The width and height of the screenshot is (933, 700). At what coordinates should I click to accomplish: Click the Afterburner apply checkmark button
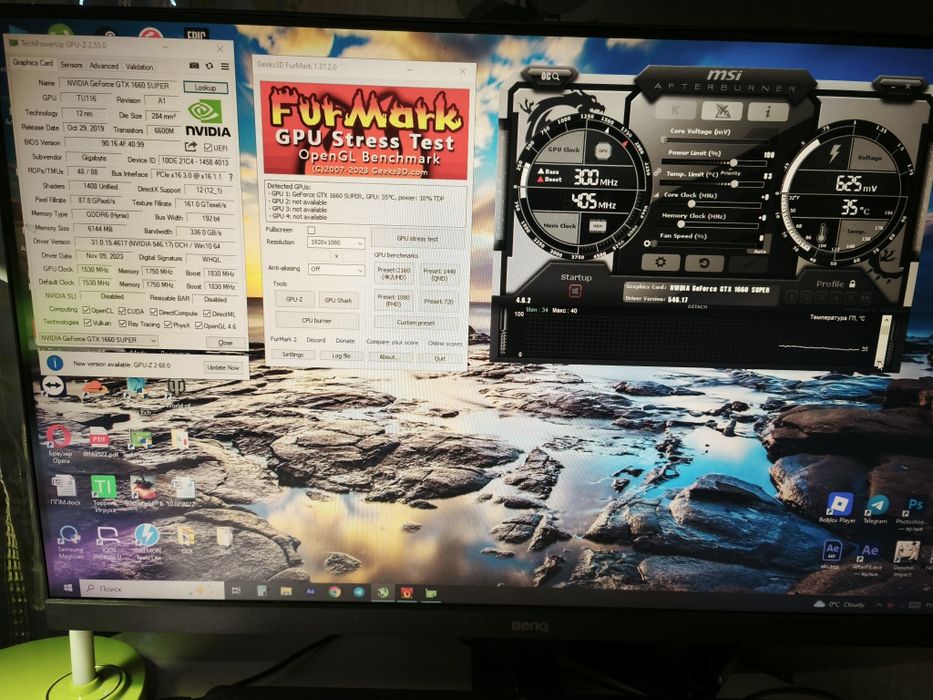point(748,264)
